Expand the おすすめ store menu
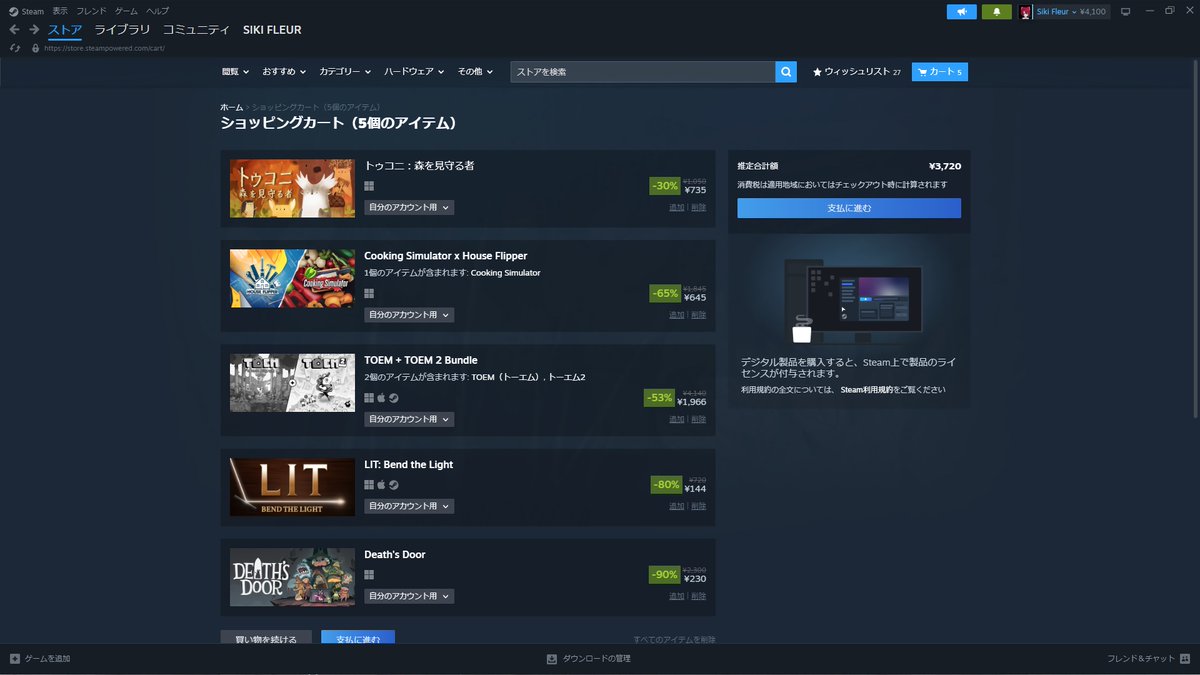This screenshot has height=675, width=1200. (x=284, y=72)
